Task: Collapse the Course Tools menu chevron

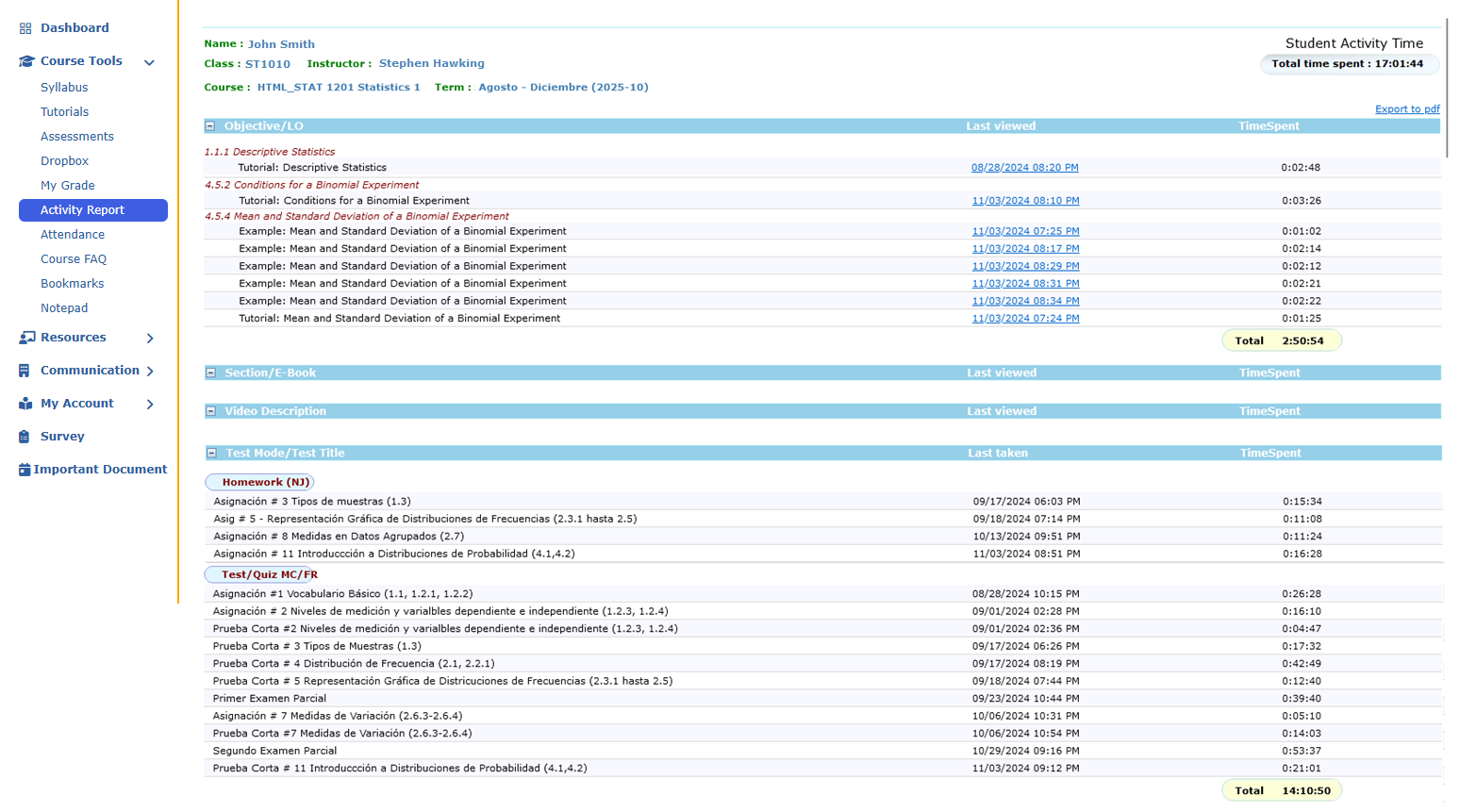Action: pos(149,62)
